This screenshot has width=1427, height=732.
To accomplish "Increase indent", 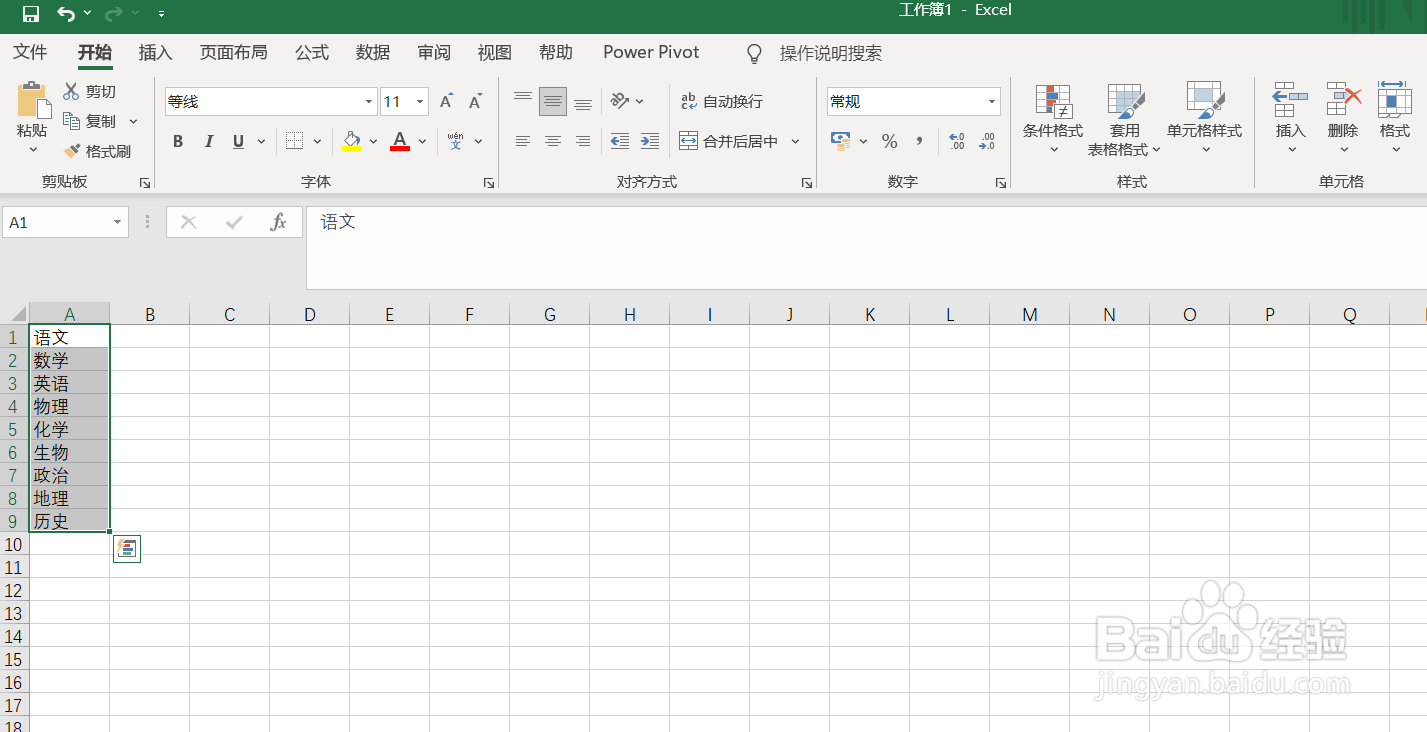I will click(650, 141).
